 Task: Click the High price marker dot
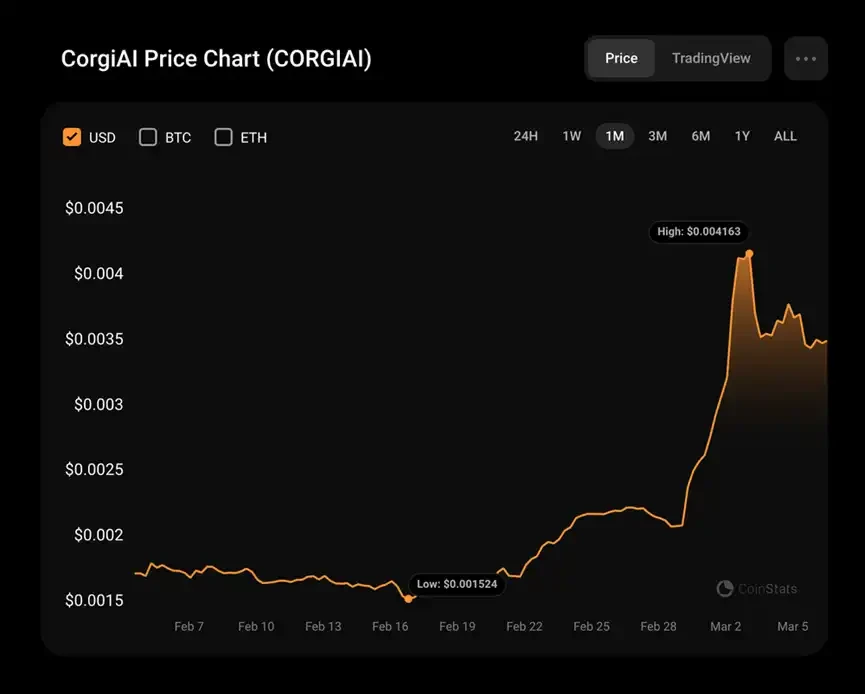pyautogui.click(x=749, y=253)
